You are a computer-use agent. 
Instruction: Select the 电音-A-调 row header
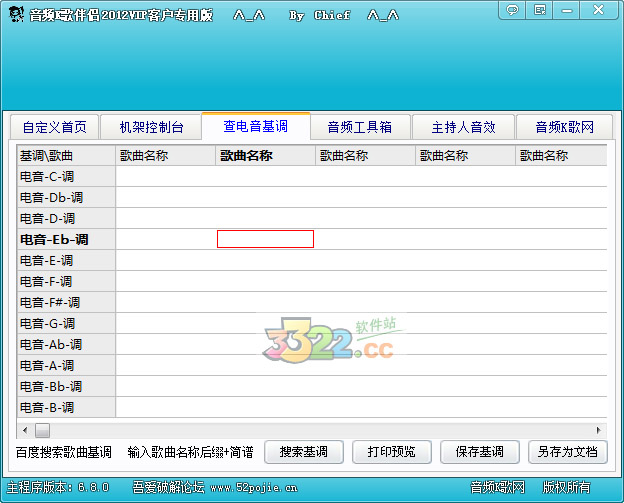66,366
